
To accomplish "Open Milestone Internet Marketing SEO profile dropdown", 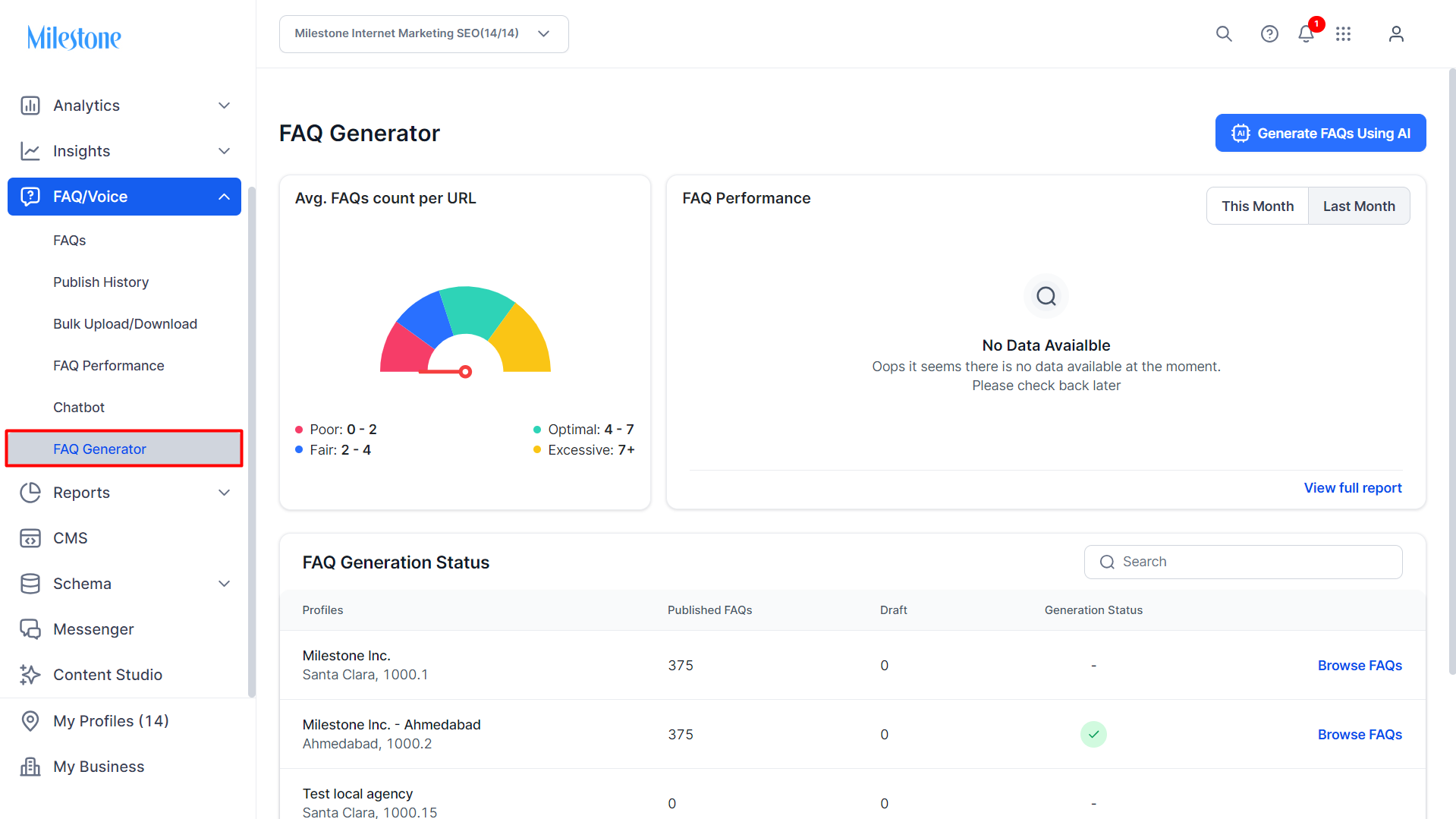I will pyautogui.click(x=424, y=34).
